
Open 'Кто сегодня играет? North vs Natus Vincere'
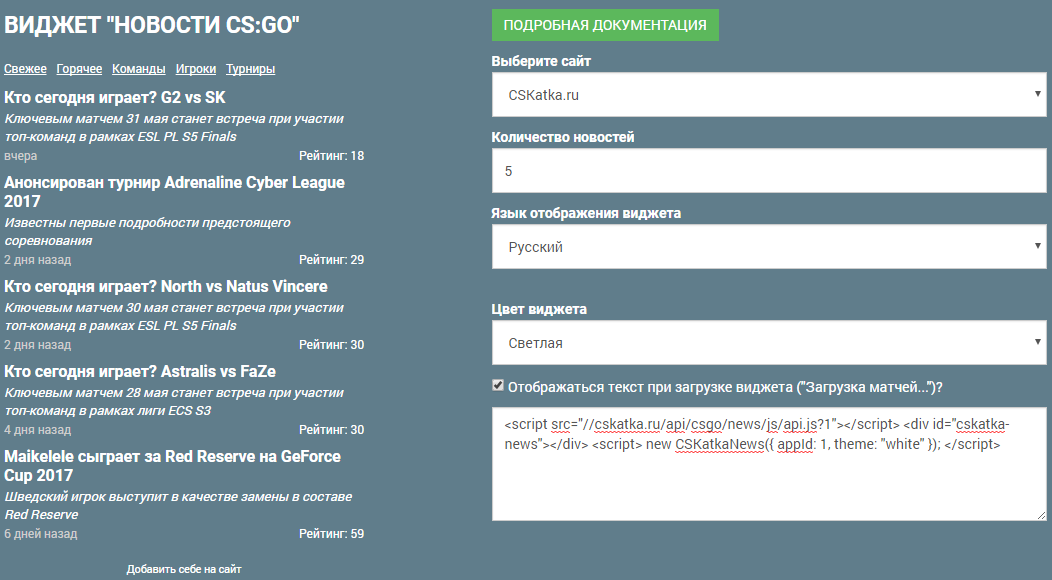pos(166,286)
